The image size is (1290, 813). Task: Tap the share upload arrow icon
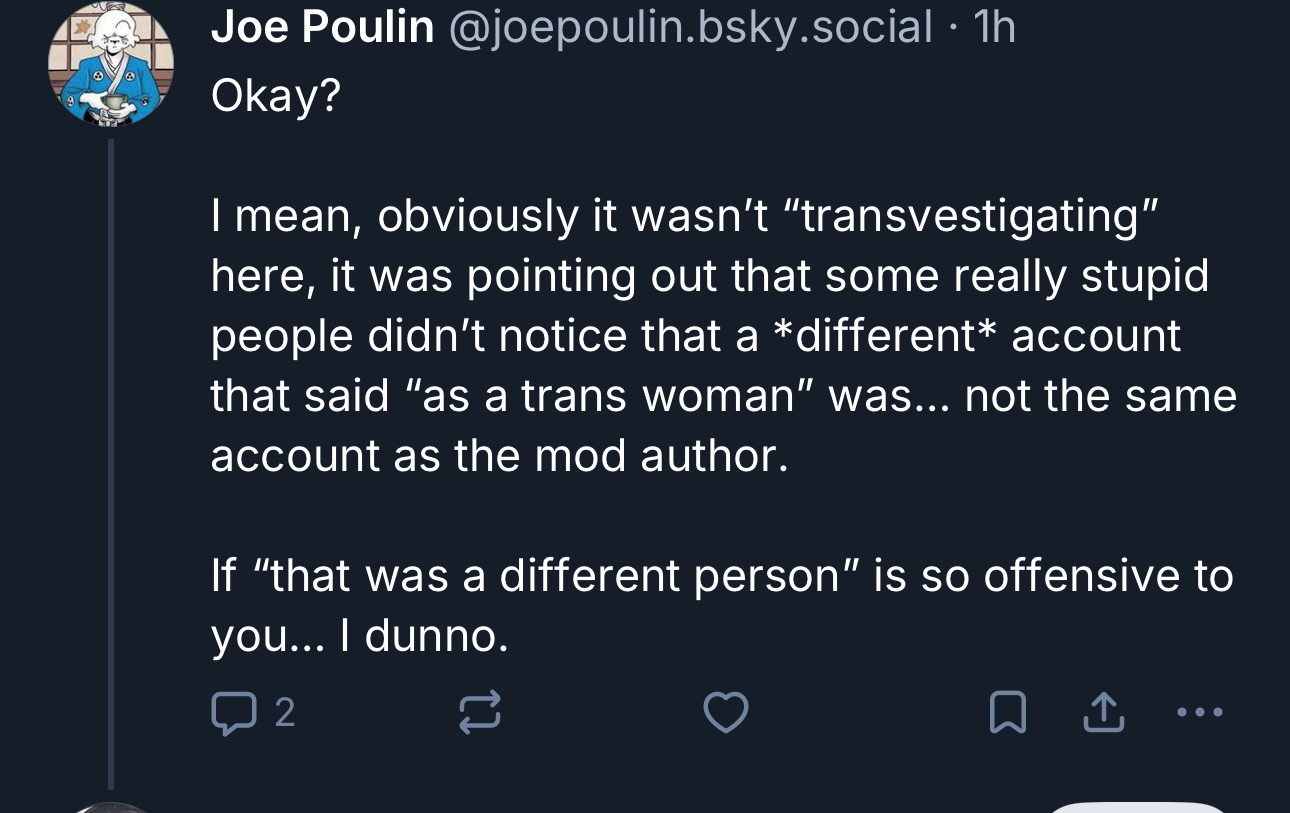(x=1100, y=713)
